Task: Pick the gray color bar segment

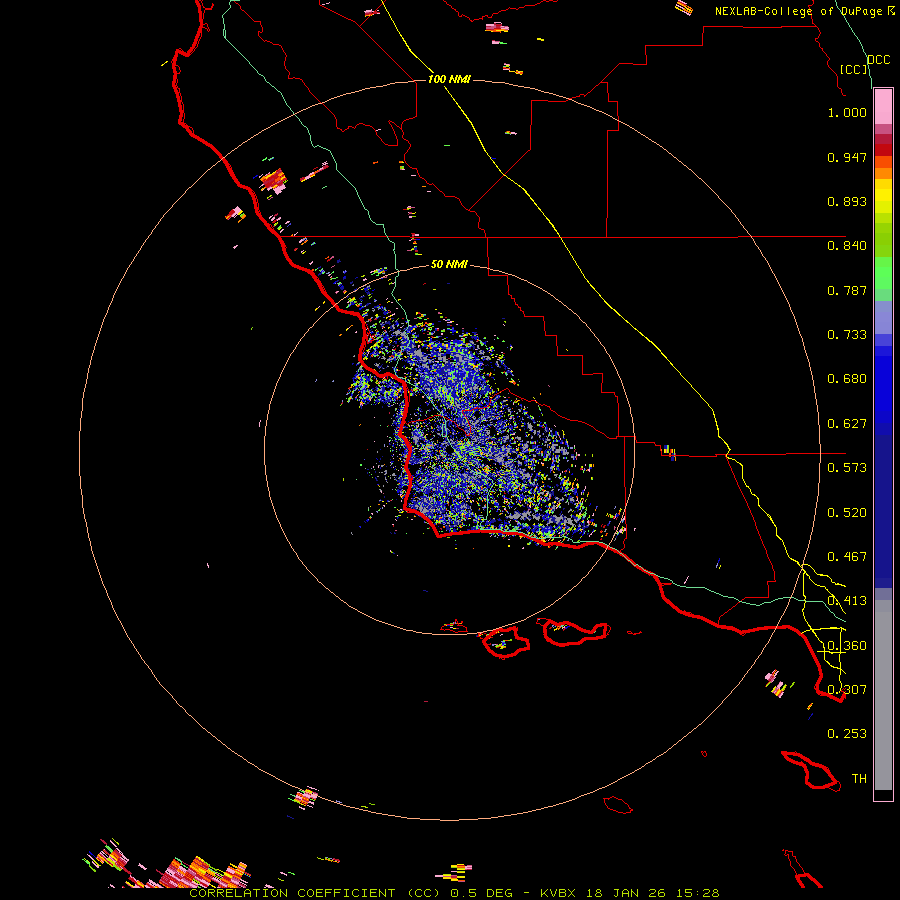Action: click(883, 695)
